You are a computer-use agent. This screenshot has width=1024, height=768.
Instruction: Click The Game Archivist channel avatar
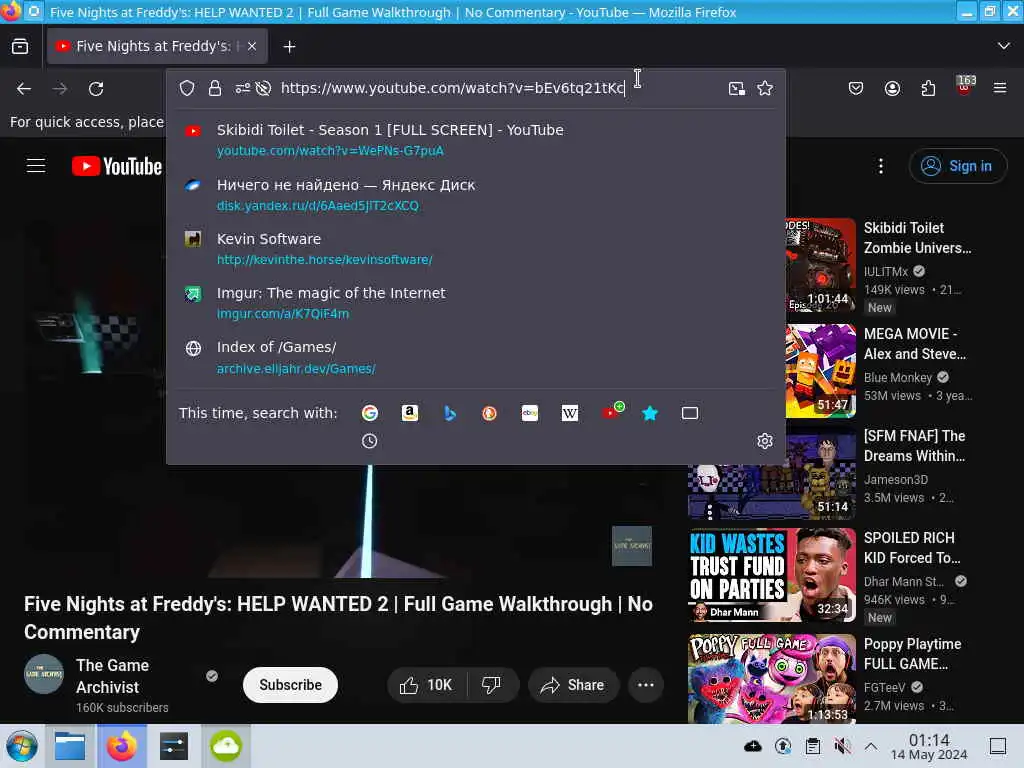[44, 674]
